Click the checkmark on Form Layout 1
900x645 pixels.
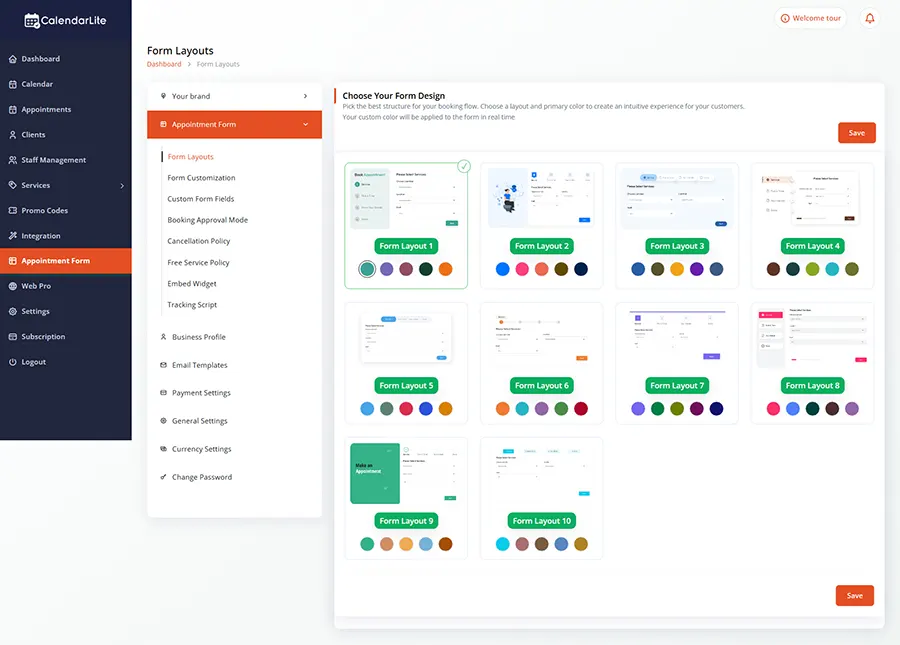point(464,166)
